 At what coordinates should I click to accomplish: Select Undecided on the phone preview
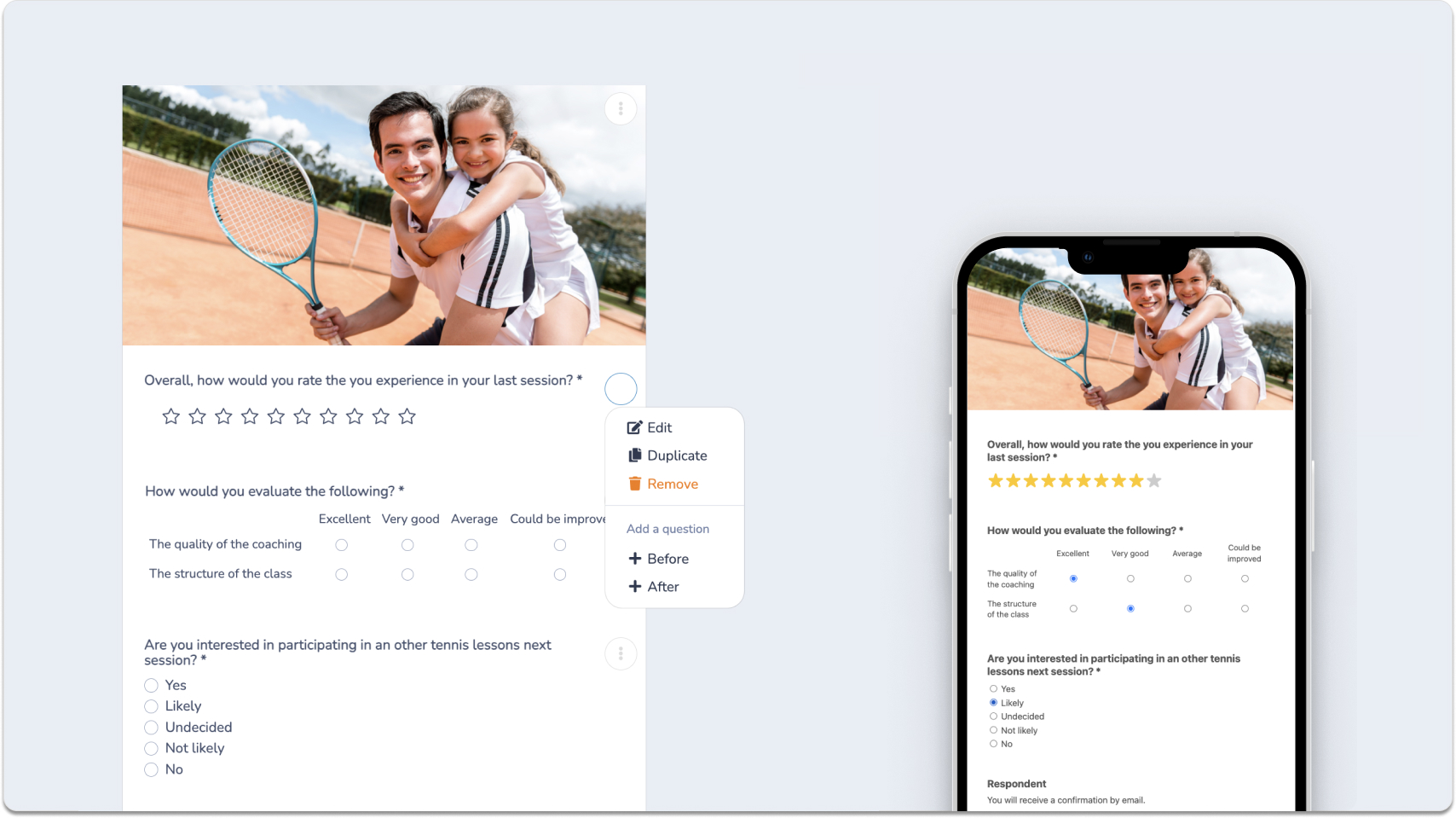pyautogui.click(x=993, y=716)
